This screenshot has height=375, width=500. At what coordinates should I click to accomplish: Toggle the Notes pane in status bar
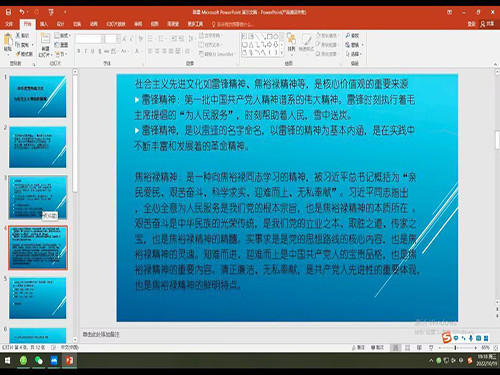click(x=359, y=347)
